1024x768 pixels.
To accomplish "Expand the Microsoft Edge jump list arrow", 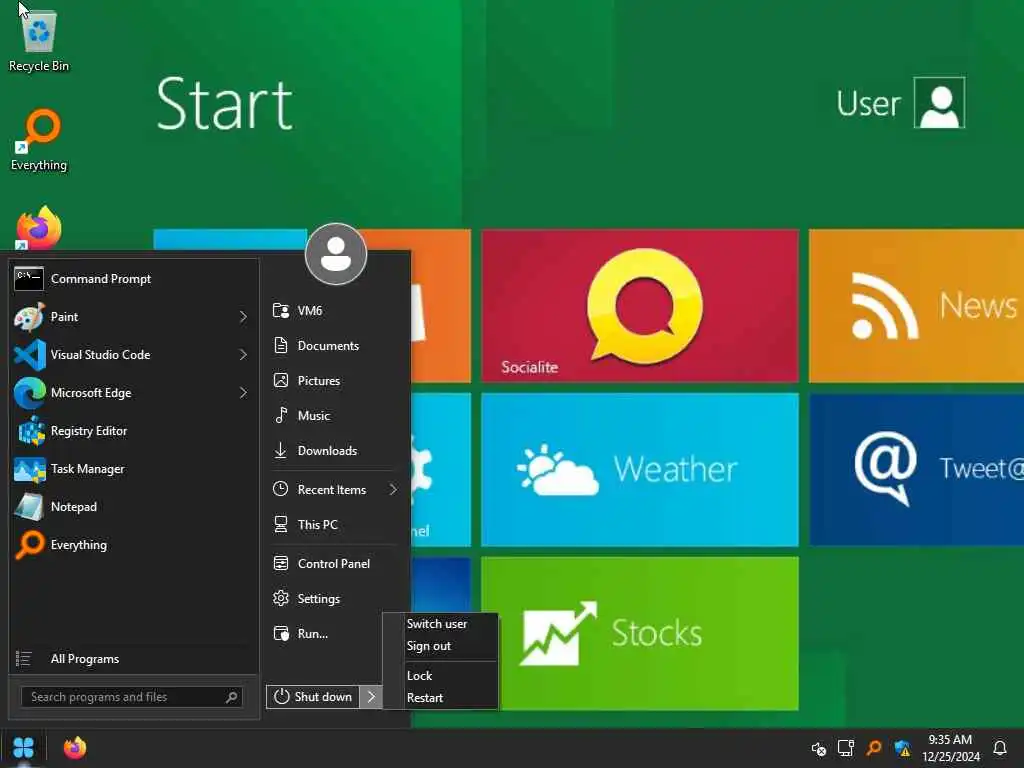I will point(244,392).
